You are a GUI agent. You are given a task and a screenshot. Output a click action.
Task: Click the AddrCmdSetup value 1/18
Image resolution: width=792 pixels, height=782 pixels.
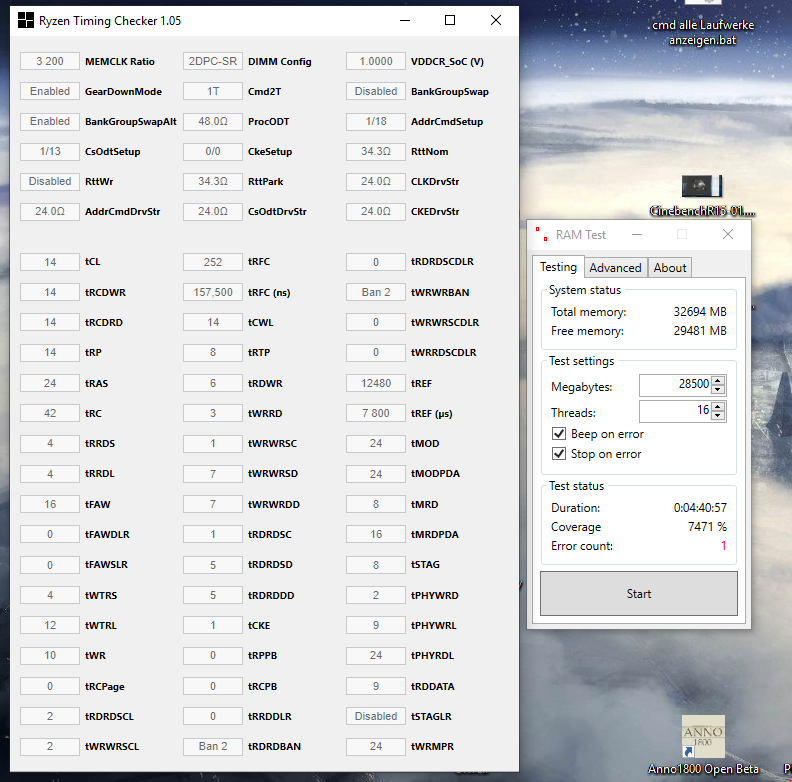click(x=376, y=121)
